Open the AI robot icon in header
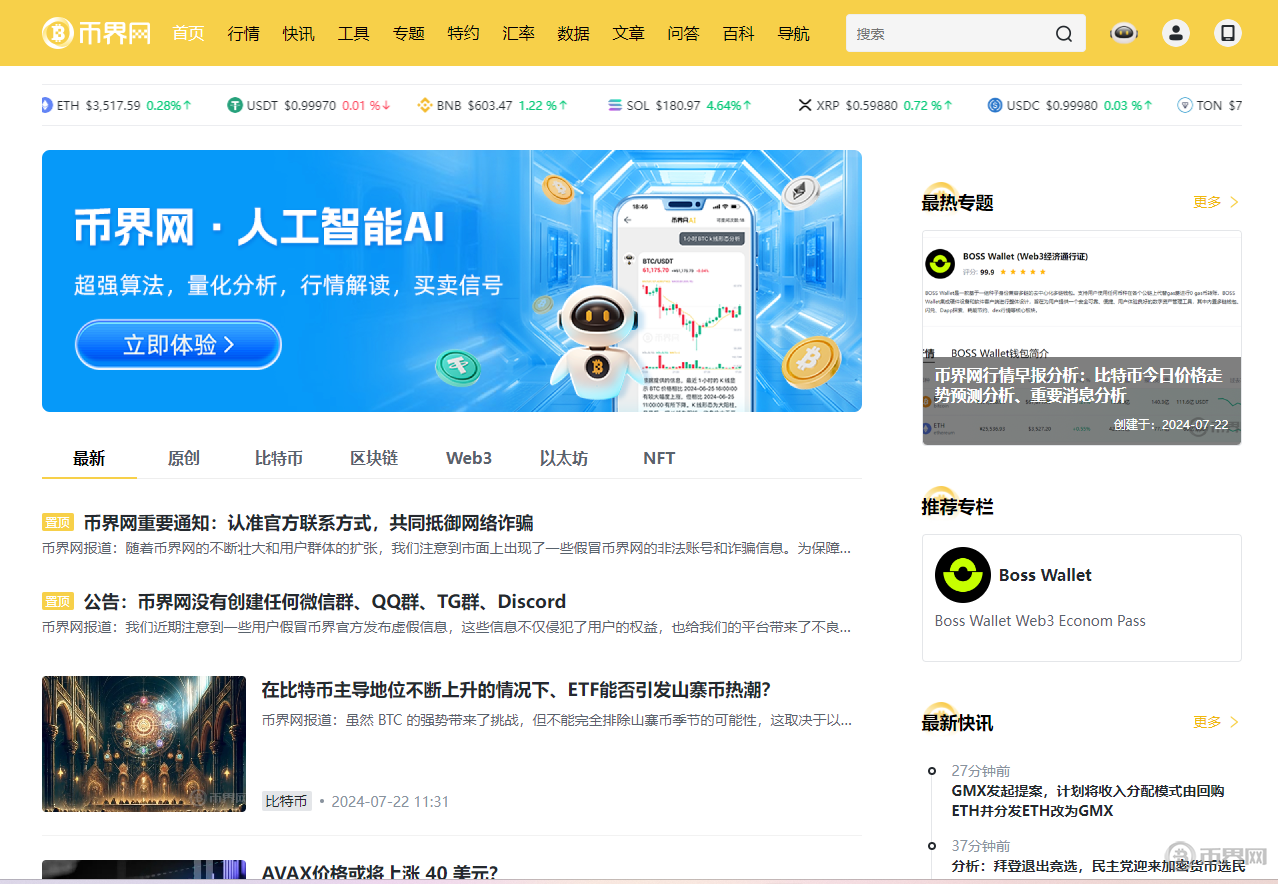The image size is (1278, 884). tap(1124, 33)
